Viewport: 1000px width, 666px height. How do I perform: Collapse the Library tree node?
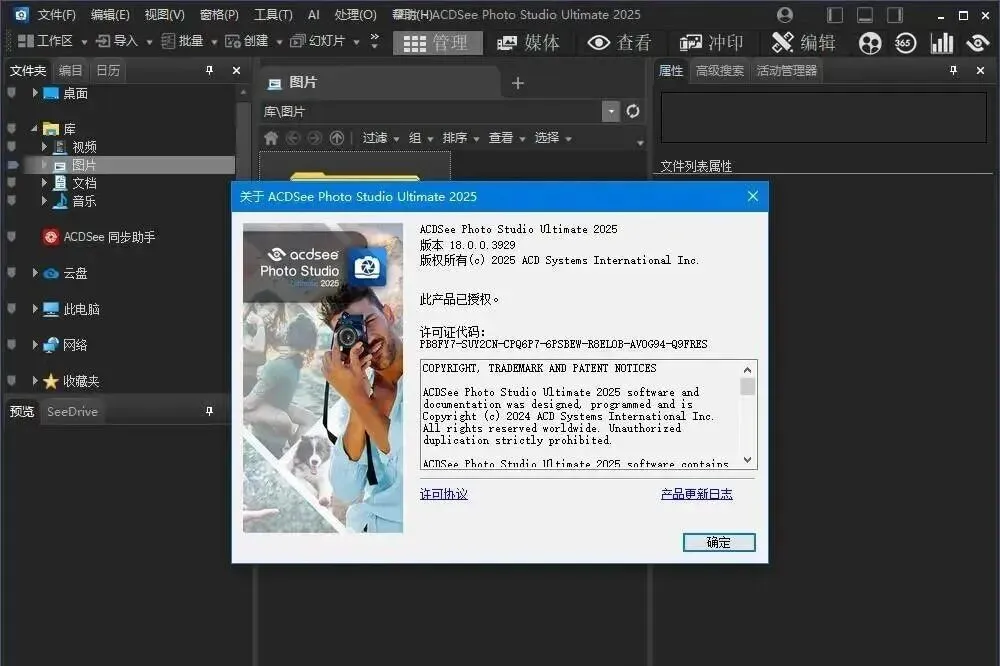tap(34, 128)
